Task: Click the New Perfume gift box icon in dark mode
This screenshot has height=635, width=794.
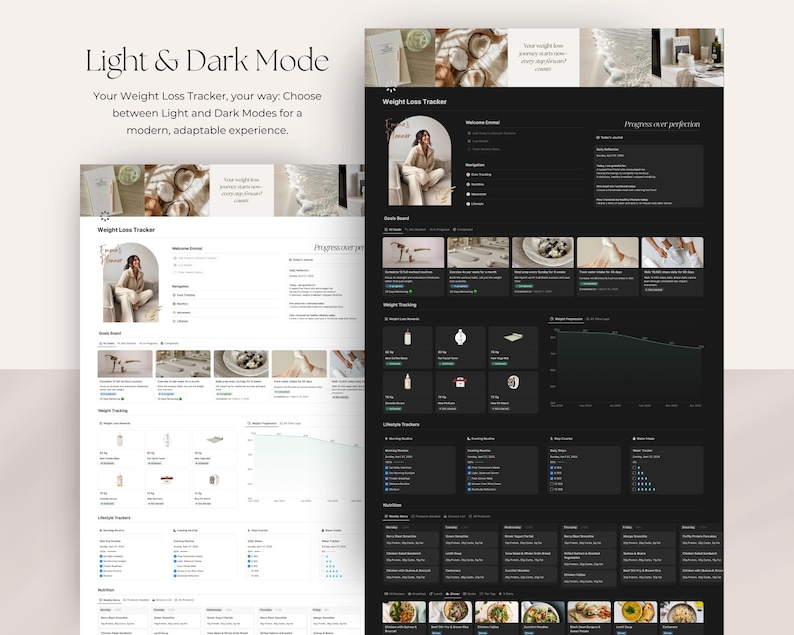Action: [460, 382]
